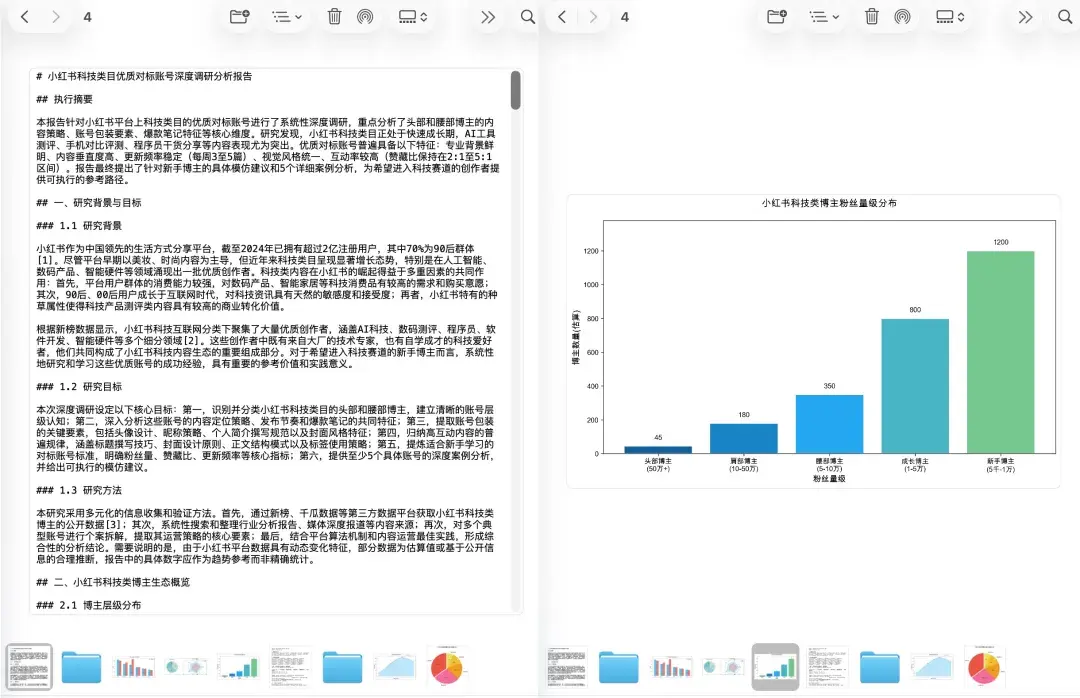Image resolution: width=1080 pixels, height=698 pixels.
Task: Click the heading '### 1.3 研究方法'
Action: [x=79, y=490]
